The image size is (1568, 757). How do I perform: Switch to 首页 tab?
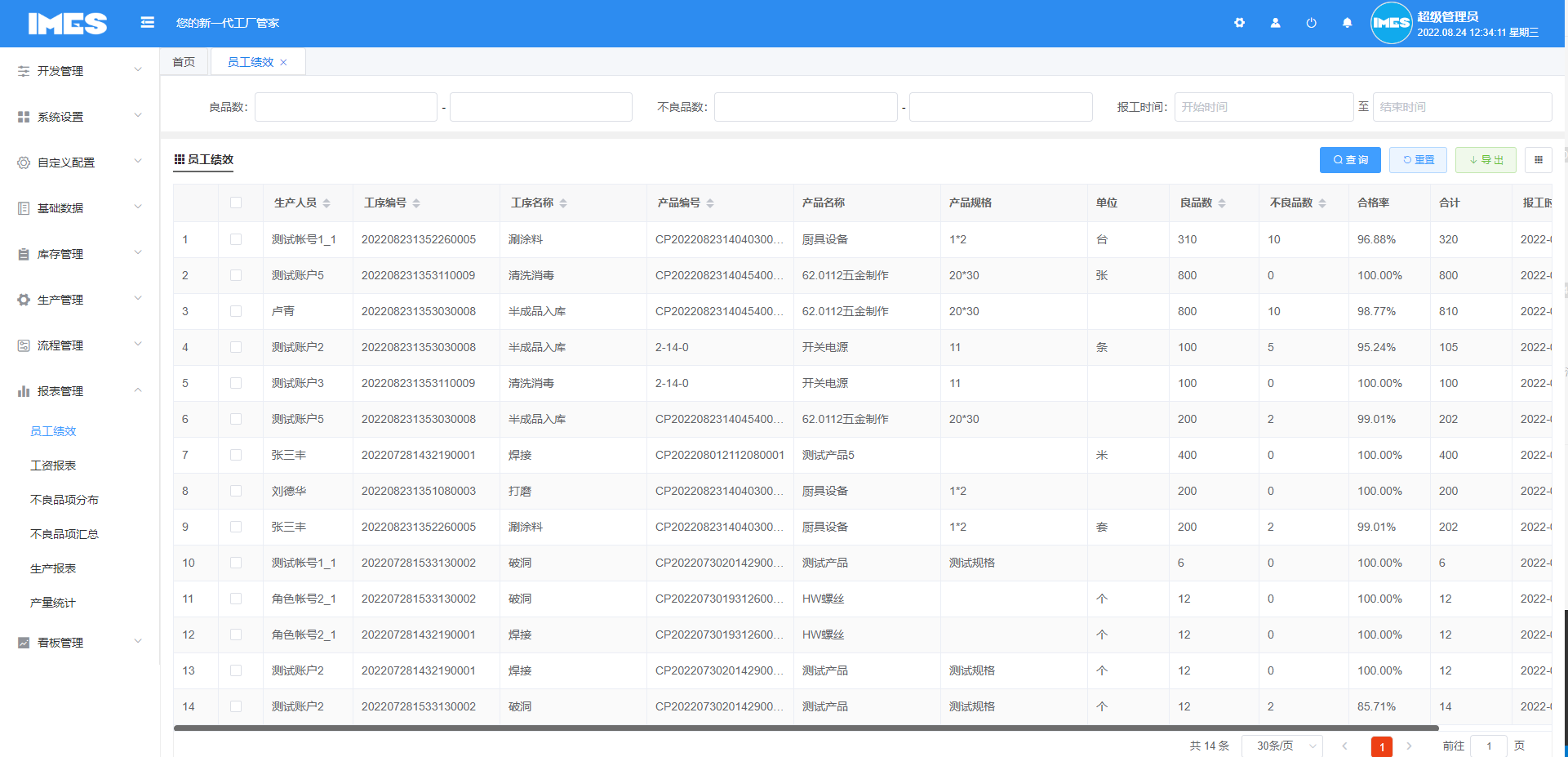tap(184, 62)
